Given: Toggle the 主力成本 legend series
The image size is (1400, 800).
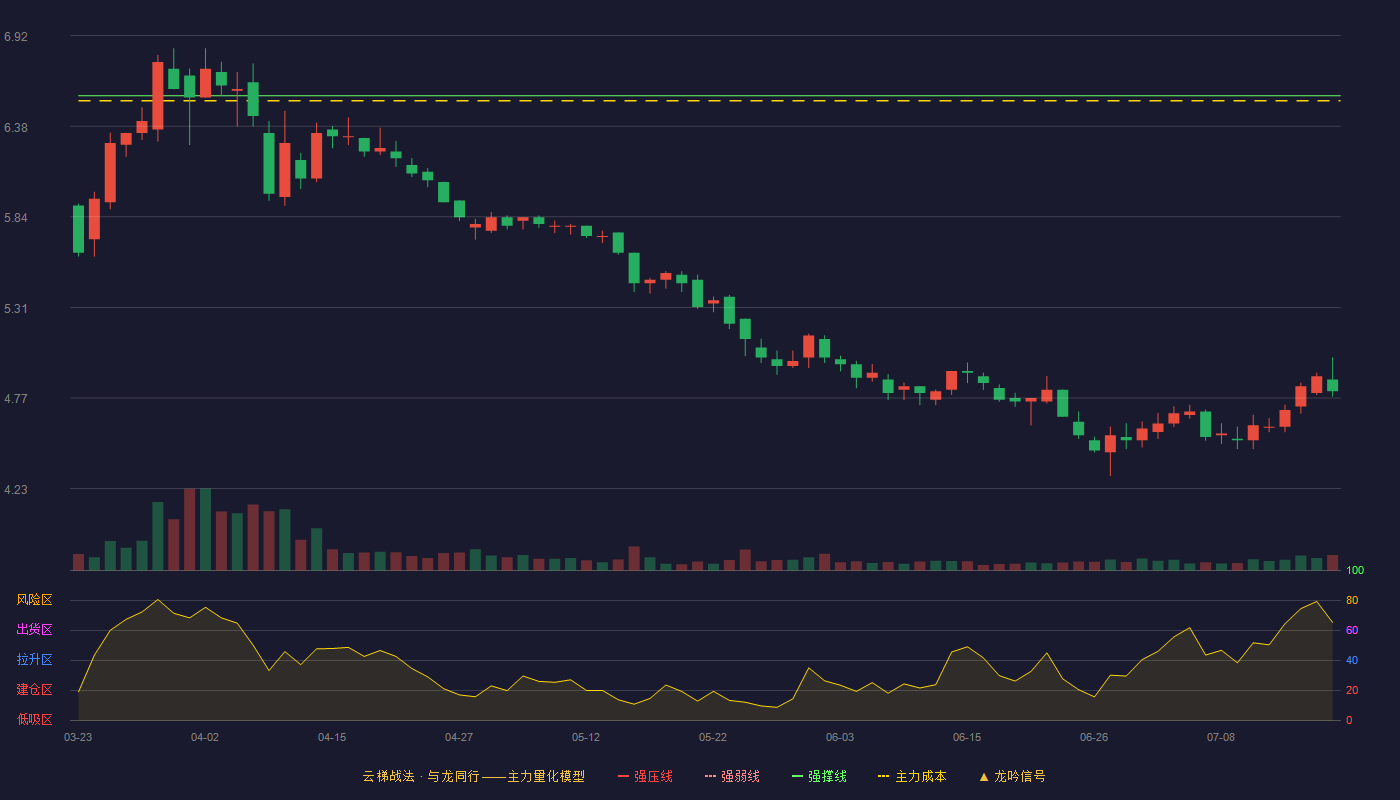Looking at the screenshot, I should point(912,776).
